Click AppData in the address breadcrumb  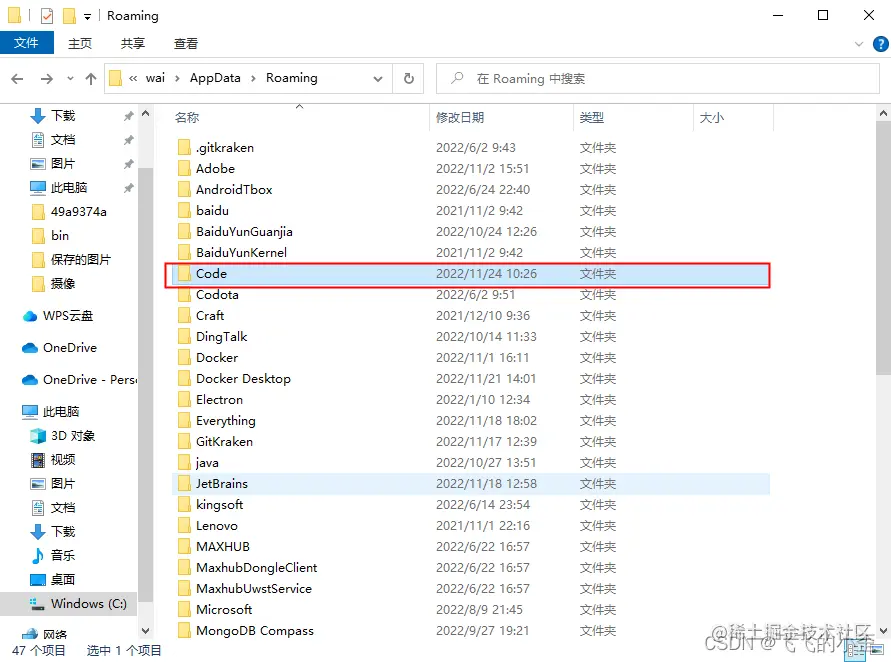(215, 78)
